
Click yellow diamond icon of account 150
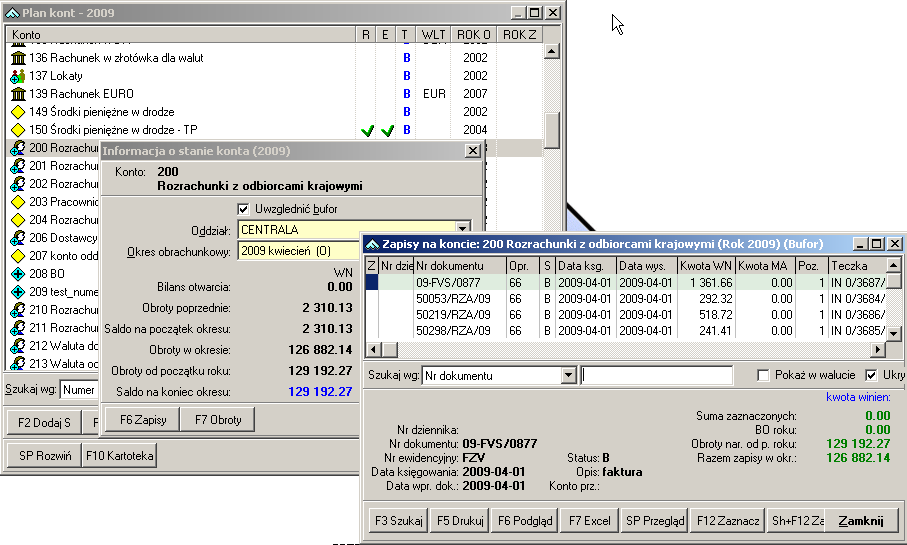click(17, 130)
